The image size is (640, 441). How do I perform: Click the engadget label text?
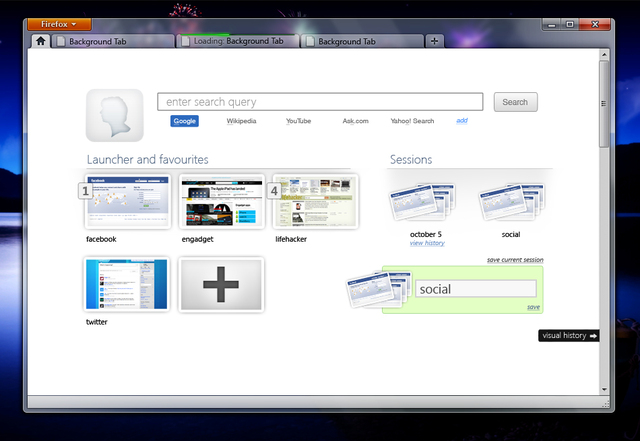pos(198,239)
